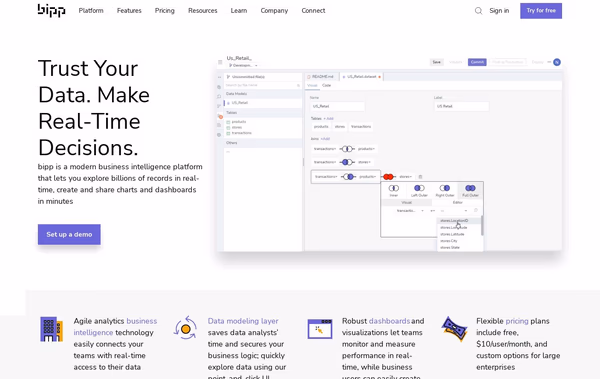This screenshot has height=379, width=600.
Task: Open the Connect menu
Action: (313, 11)
